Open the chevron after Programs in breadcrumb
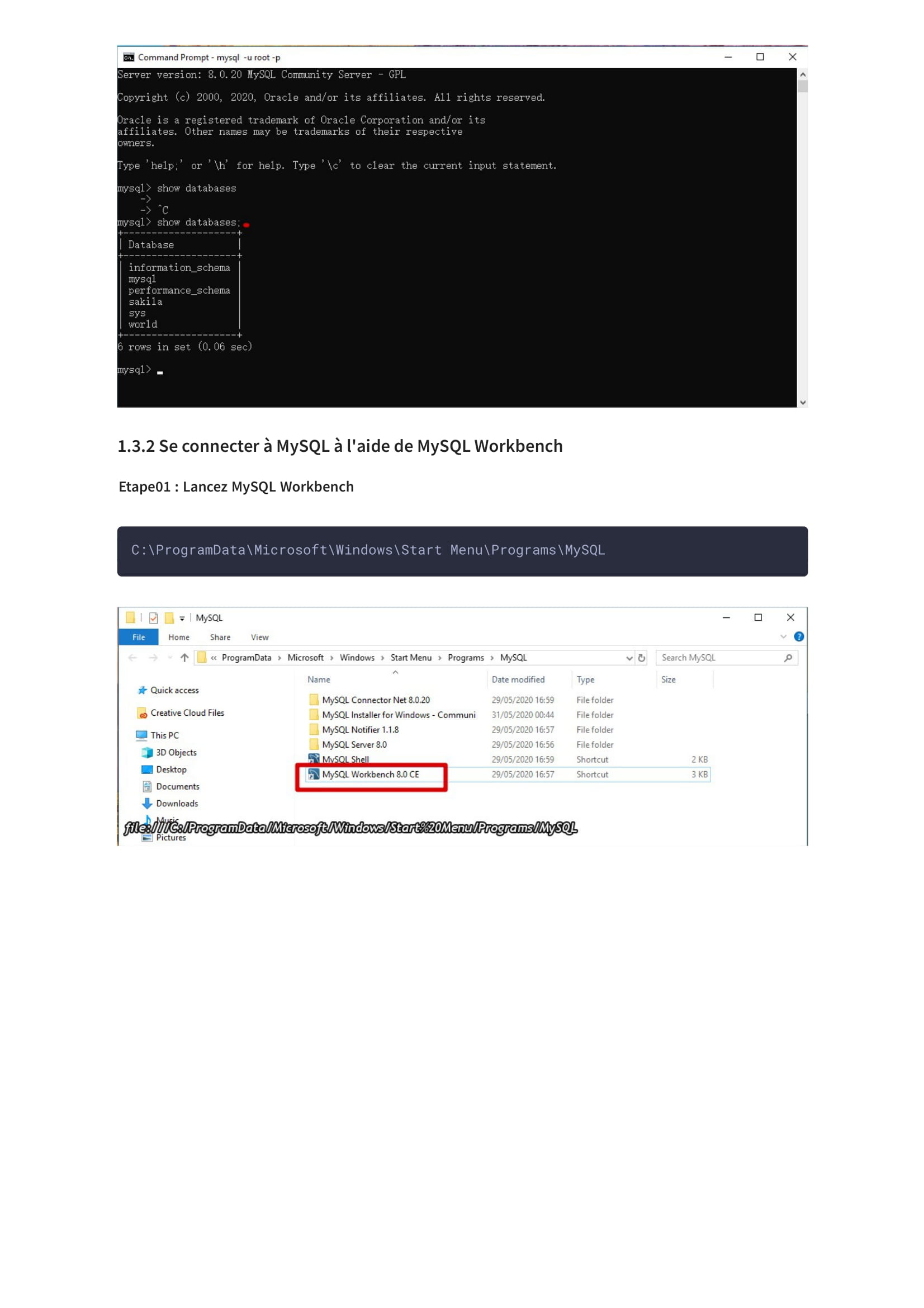The image size is (924, 1308). (492, 658)
